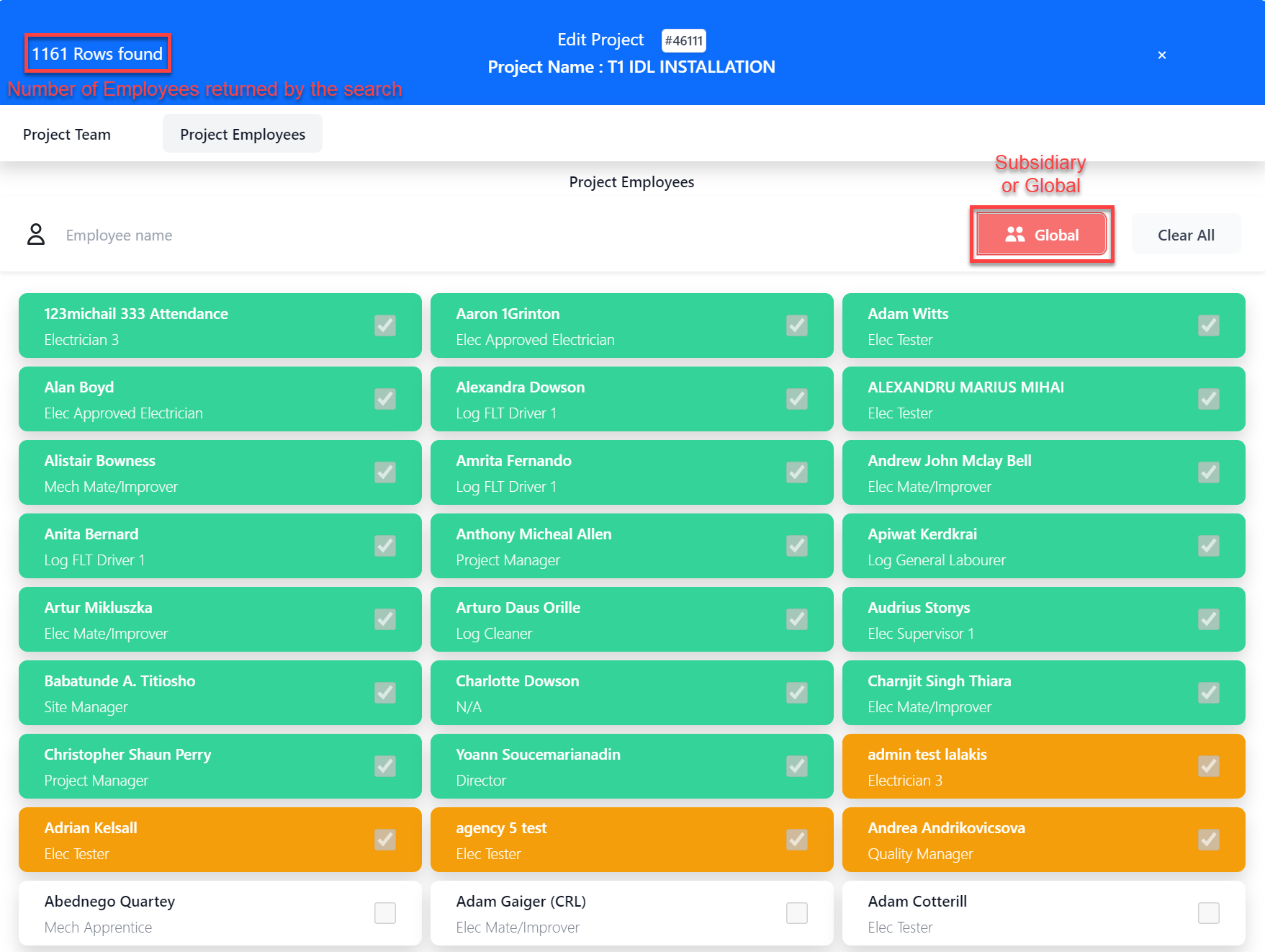
Task: Uncheck Yoann Soucemarianadin checkbox
Action: pyautogui.click(x=797, y=766)
